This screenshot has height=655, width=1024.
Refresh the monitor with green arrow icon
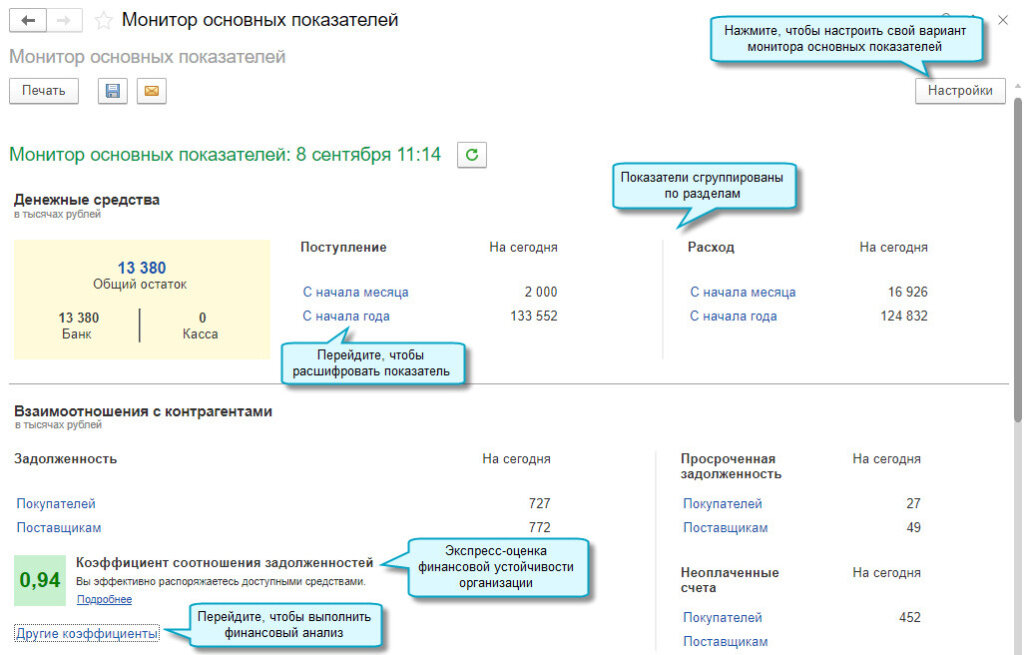pos(472,155)
